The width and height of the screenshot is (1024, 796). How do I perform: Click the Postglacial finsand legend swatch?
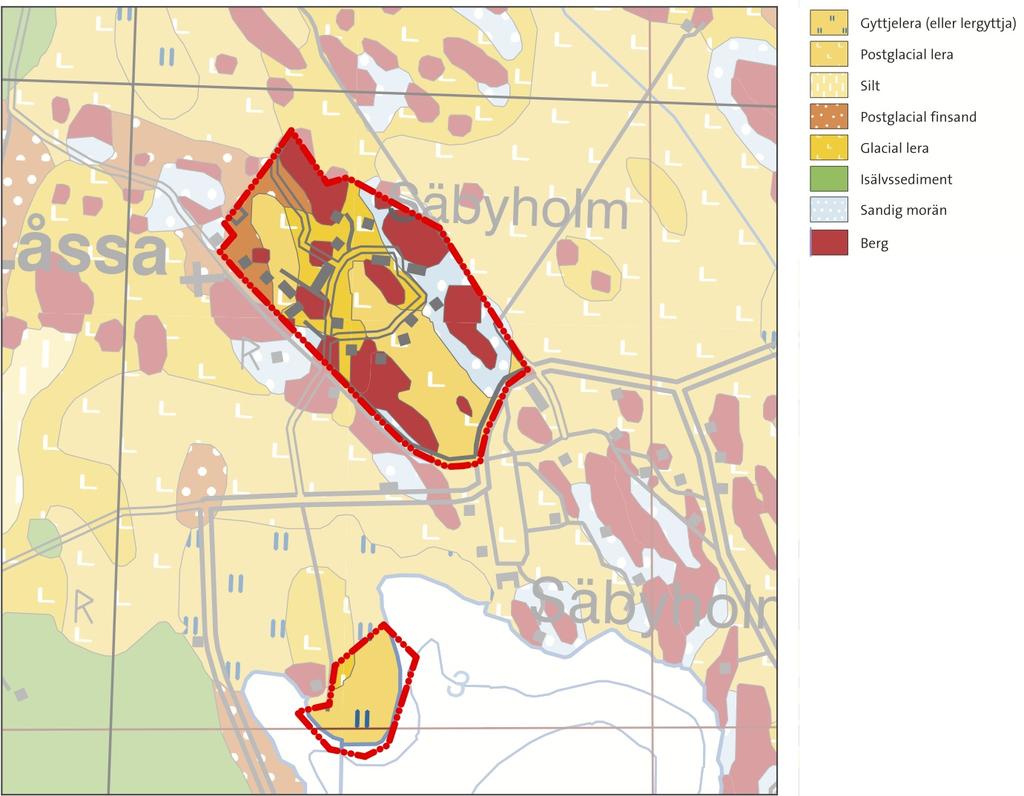[x=829, y=116]
